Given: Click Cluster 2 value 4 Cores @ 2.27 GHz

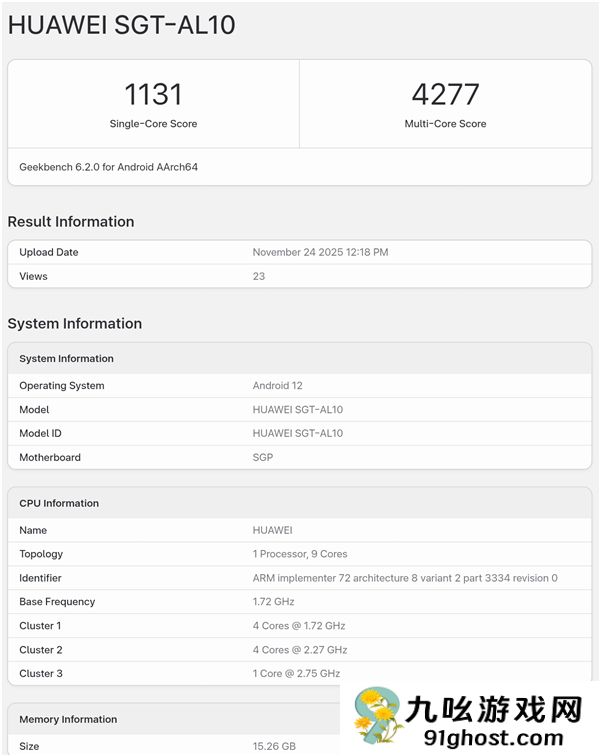Looking at the screenshot, I should tap(299, 650).
